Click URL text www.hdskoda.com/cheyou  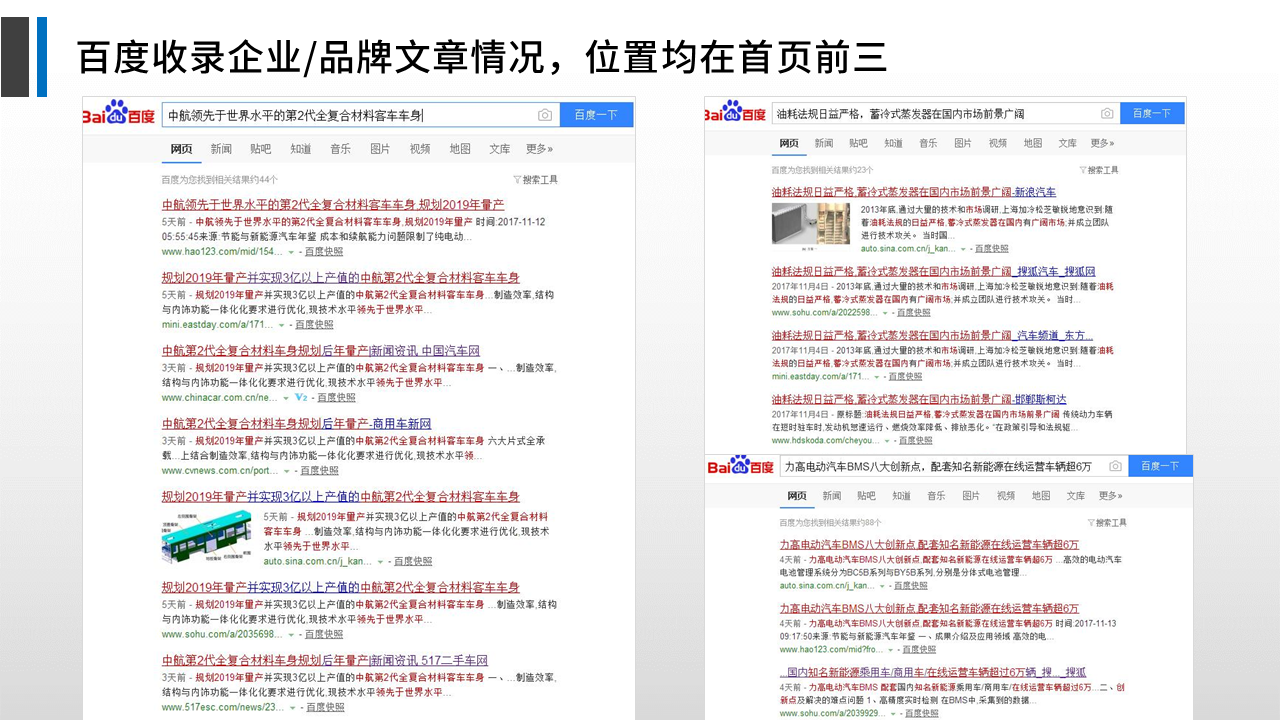click(x=824, y=440)
